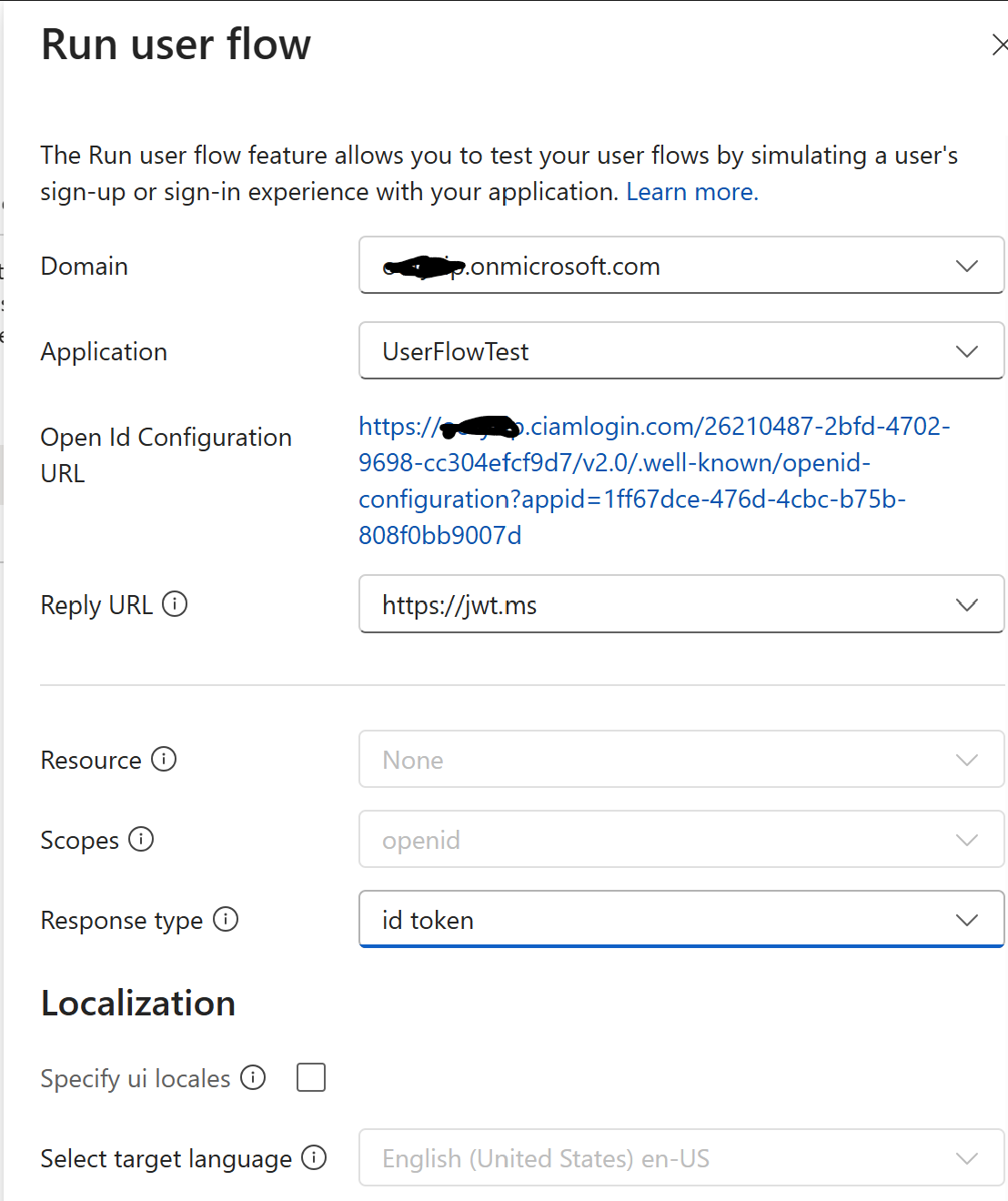
Task: Expand the Resource dropdown showing None
Action: 967,759
